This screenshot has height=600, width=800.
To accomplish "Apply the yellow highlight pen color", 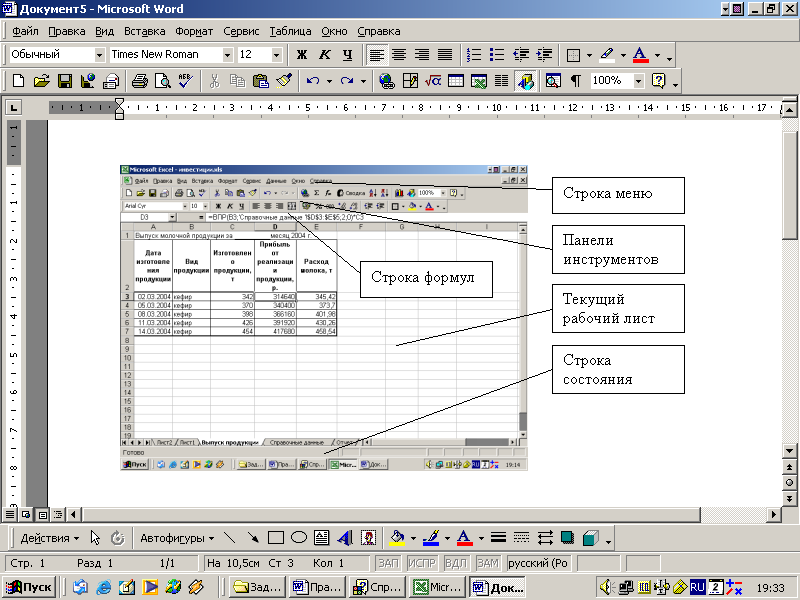I will pyautogui.click(x=607, y=54).
